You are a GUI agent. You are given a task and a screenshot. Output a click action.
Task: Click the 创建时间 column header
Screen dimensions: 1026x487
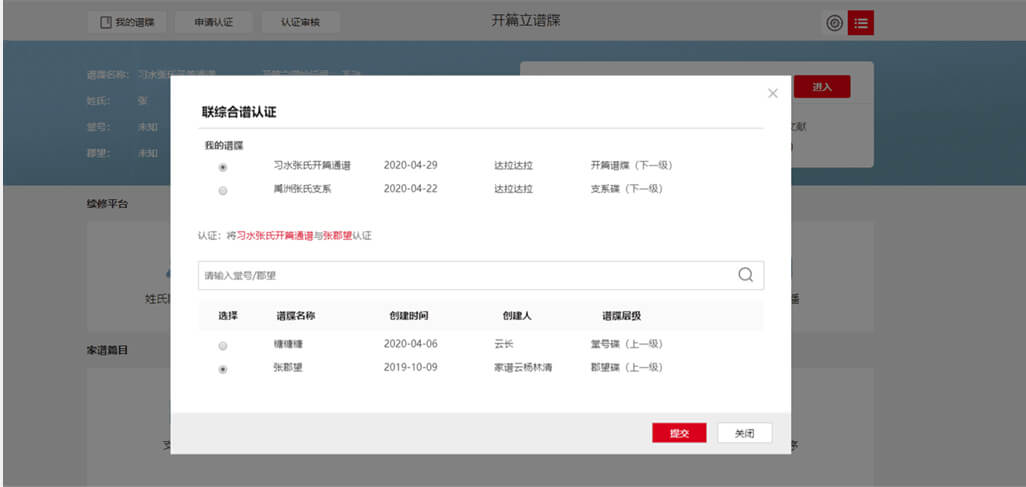pos(409,316)
